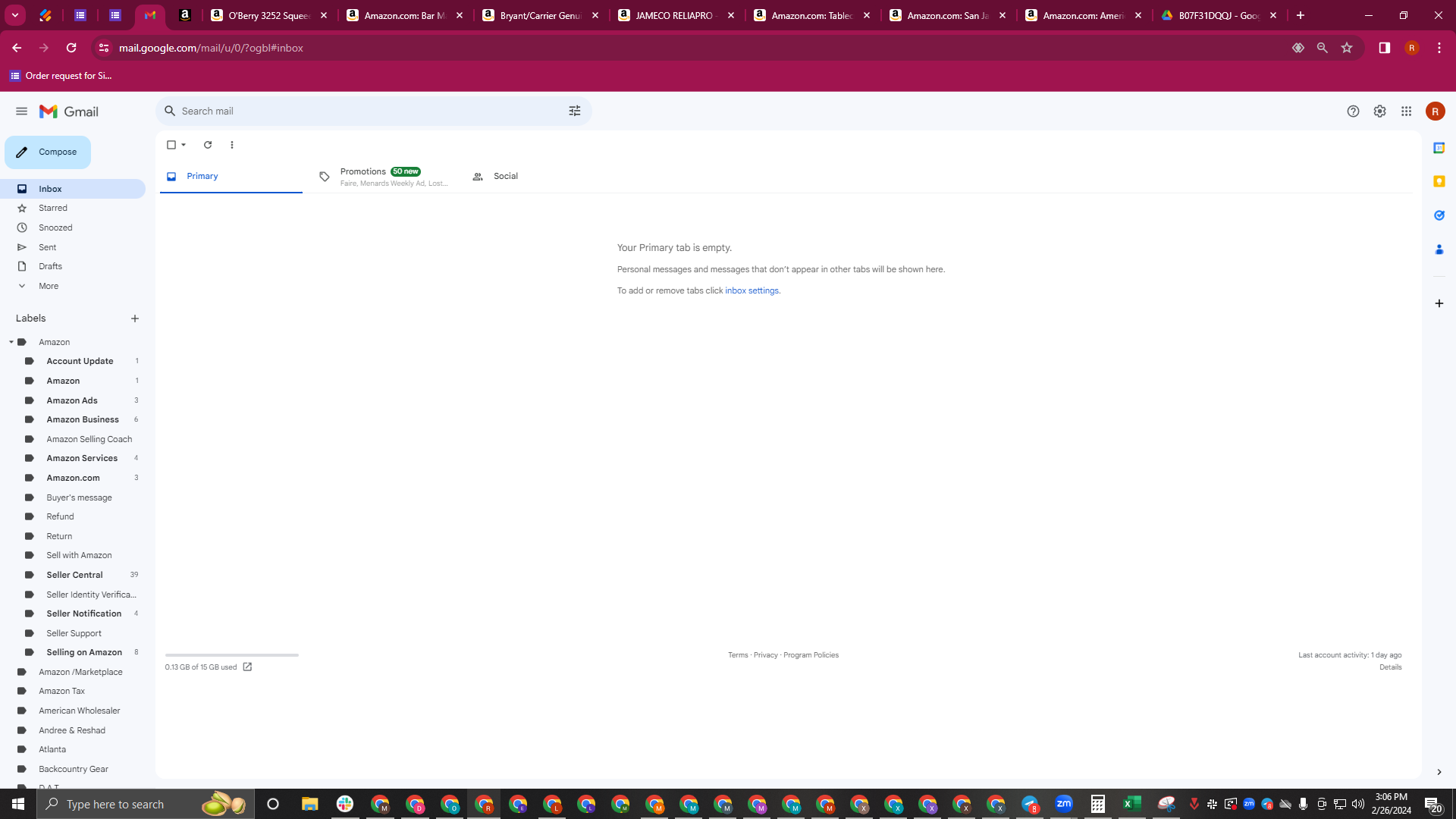Viewport: 1456px width, 819px height.
Task: Open File Explorer from the taskbar
Action: tap(310, 804)
